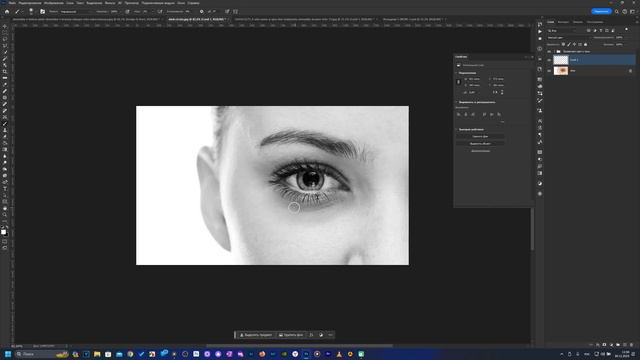This screenshot has height=360, width=640.
Task: Click the Фон layer lock icon
Action: point(631,71)
